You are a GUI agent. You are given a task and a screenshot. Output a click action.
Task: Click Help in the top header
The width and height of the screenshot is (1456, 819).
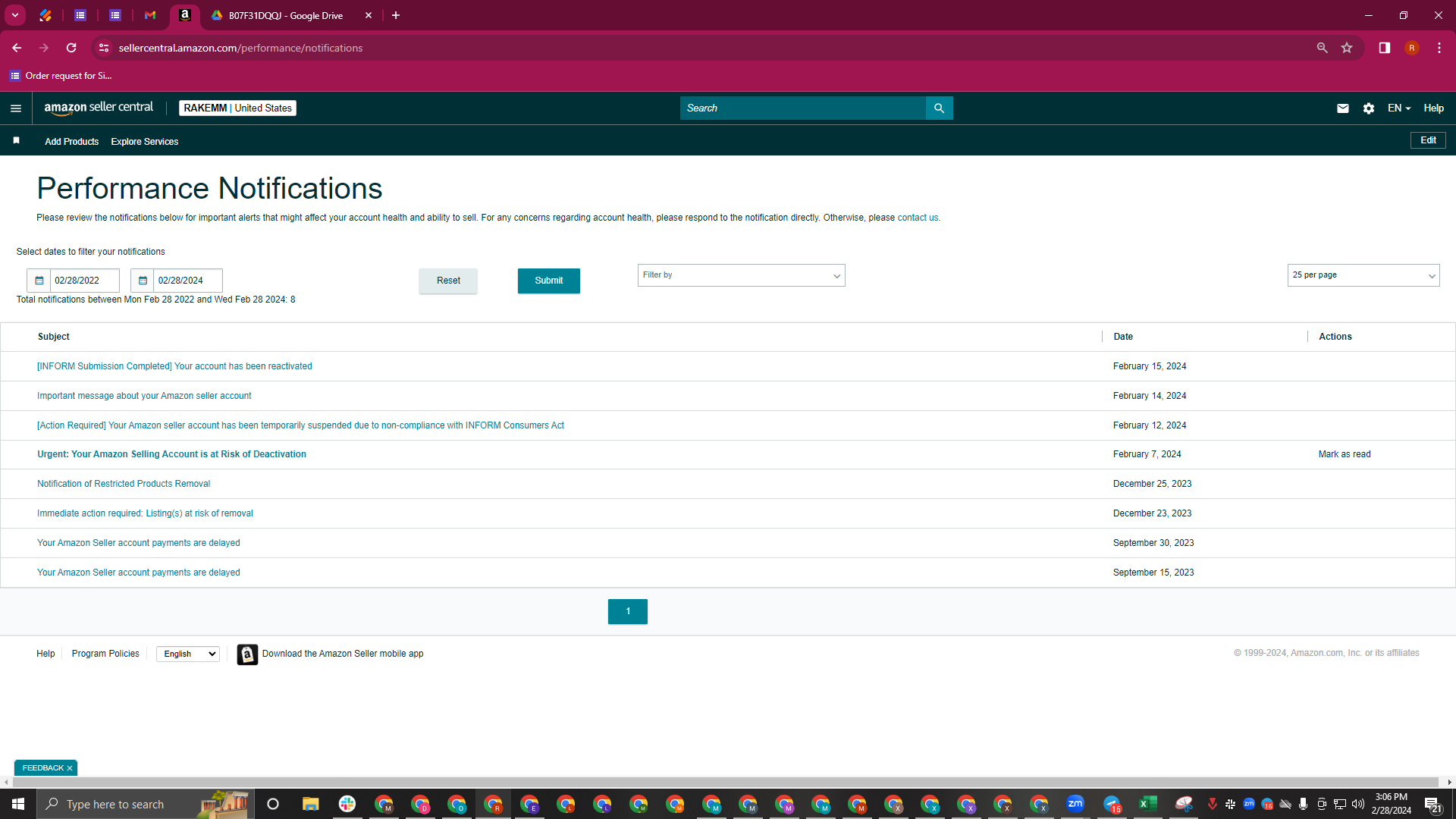[1433, 108]
